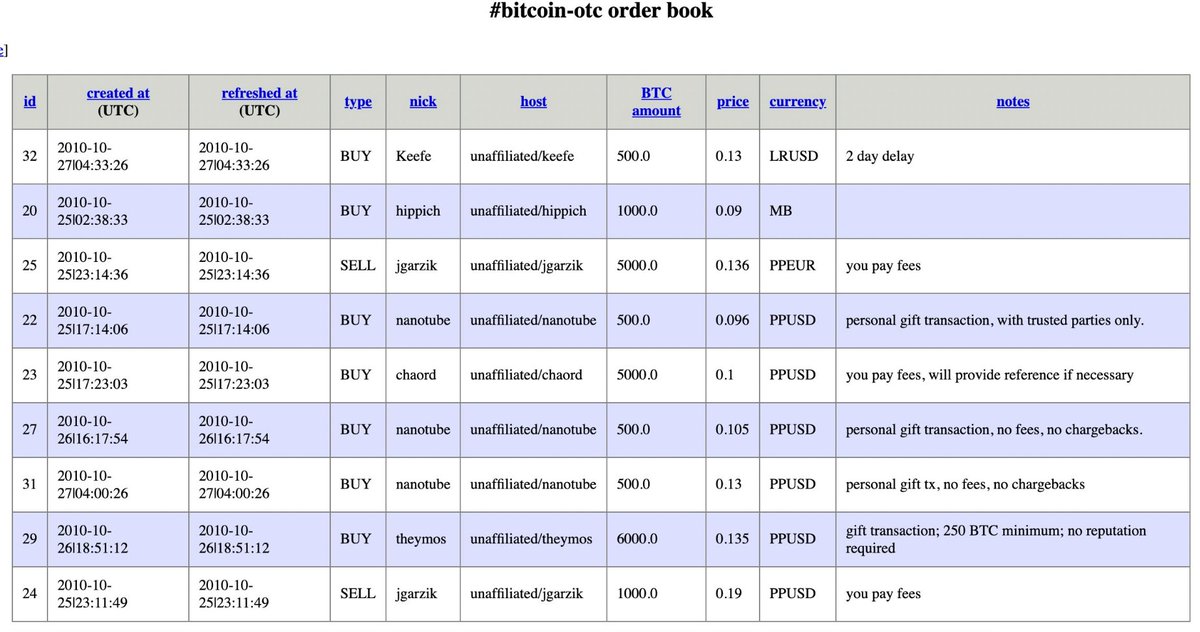
Task: Click the MB currency cell for hippich
Action: (779, 211)
